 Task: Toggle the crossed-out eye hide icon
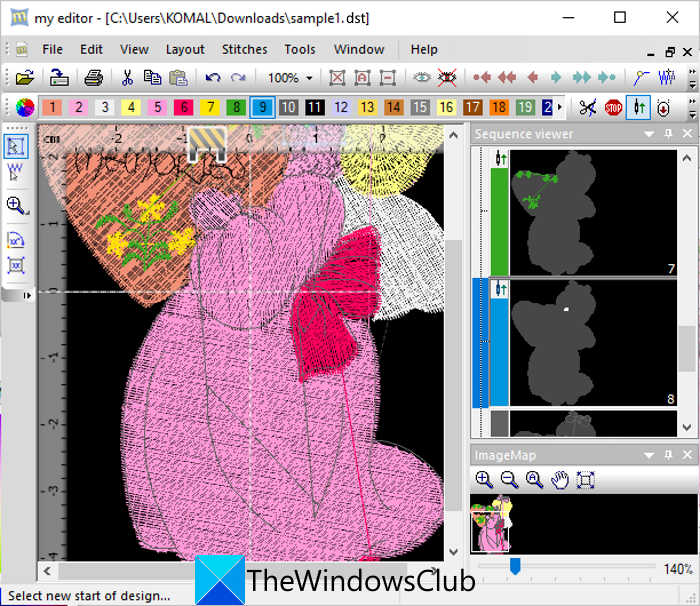(447, 77)
